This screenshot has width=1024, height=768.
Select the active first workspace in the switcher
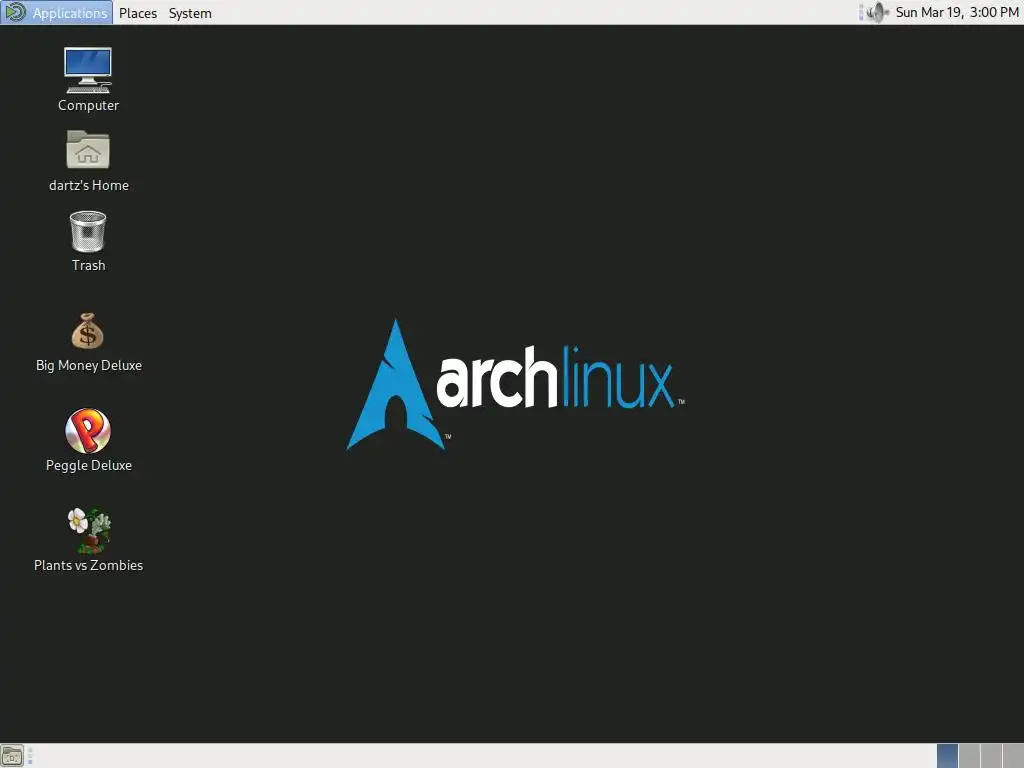[948, 756]
